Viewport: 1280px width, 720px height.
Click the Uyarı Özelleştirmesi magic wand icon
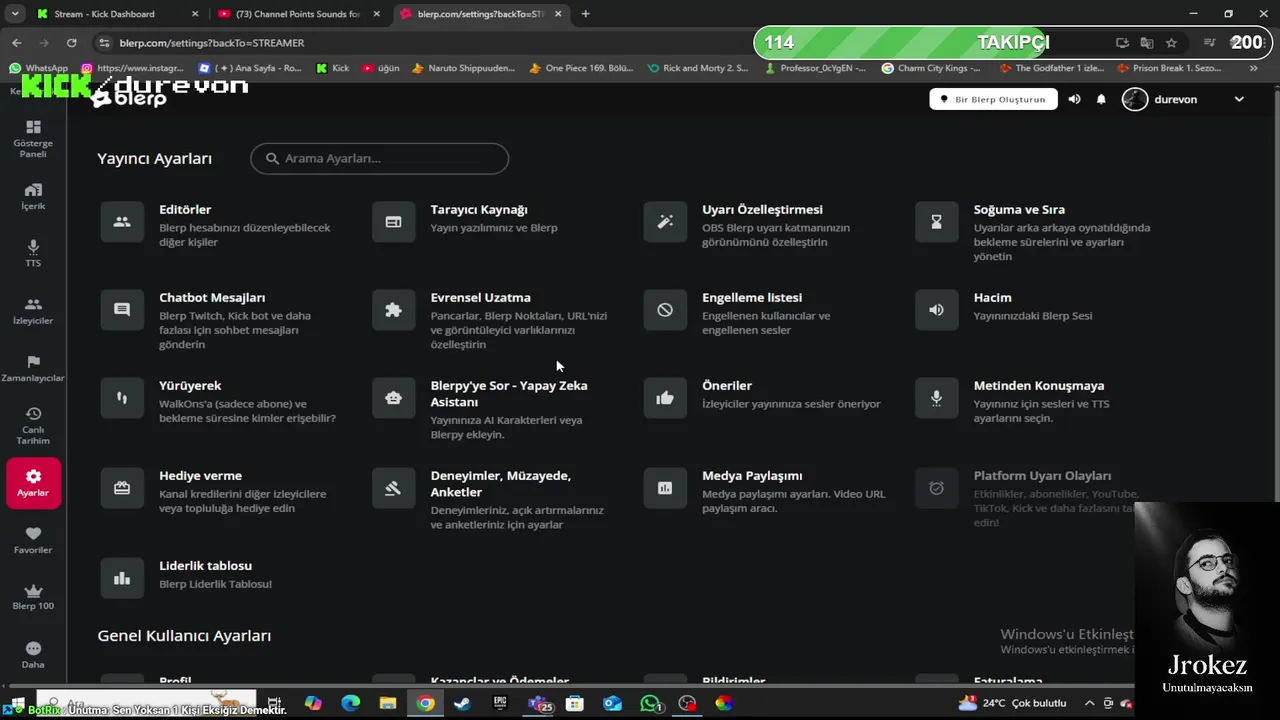(665, 222)
